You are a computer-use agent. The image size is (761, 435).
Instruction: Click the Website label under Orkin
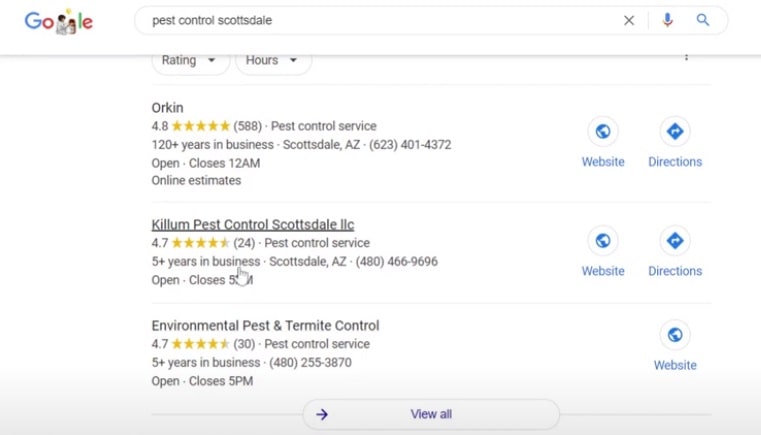[x=603, y=162]
